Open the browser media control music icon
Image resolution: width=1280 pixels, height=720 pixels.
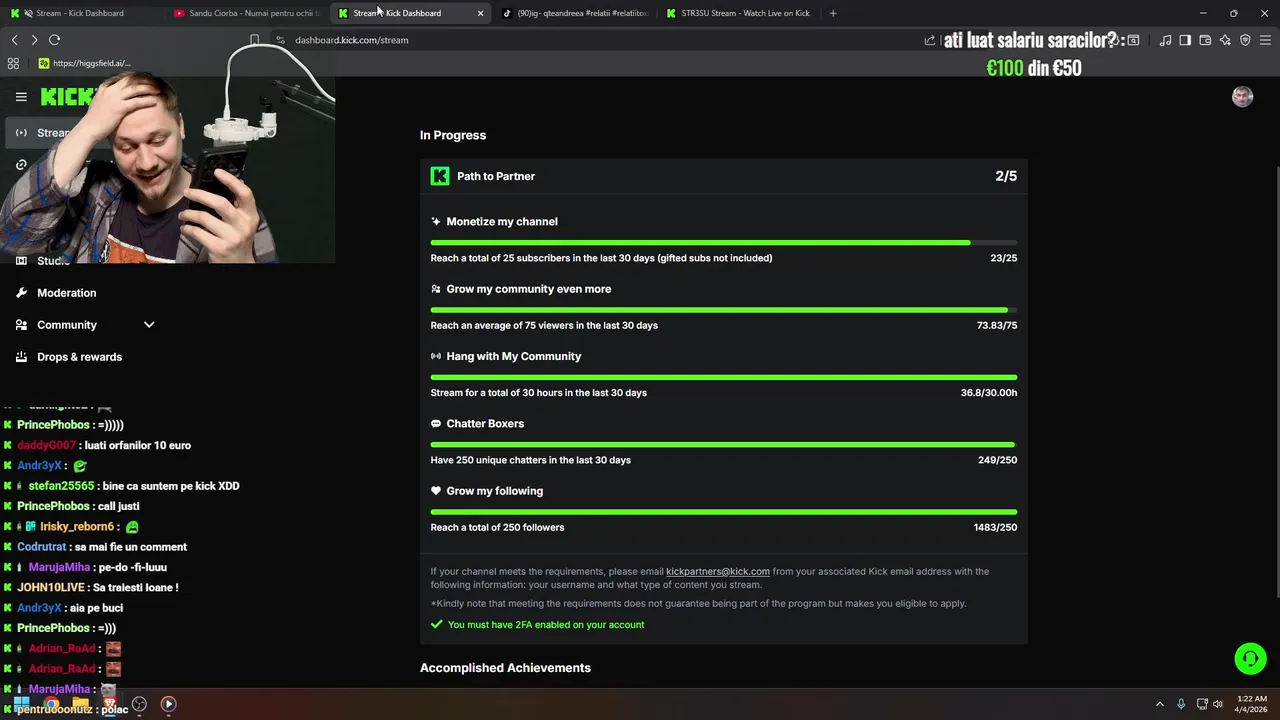[1165, 40]
